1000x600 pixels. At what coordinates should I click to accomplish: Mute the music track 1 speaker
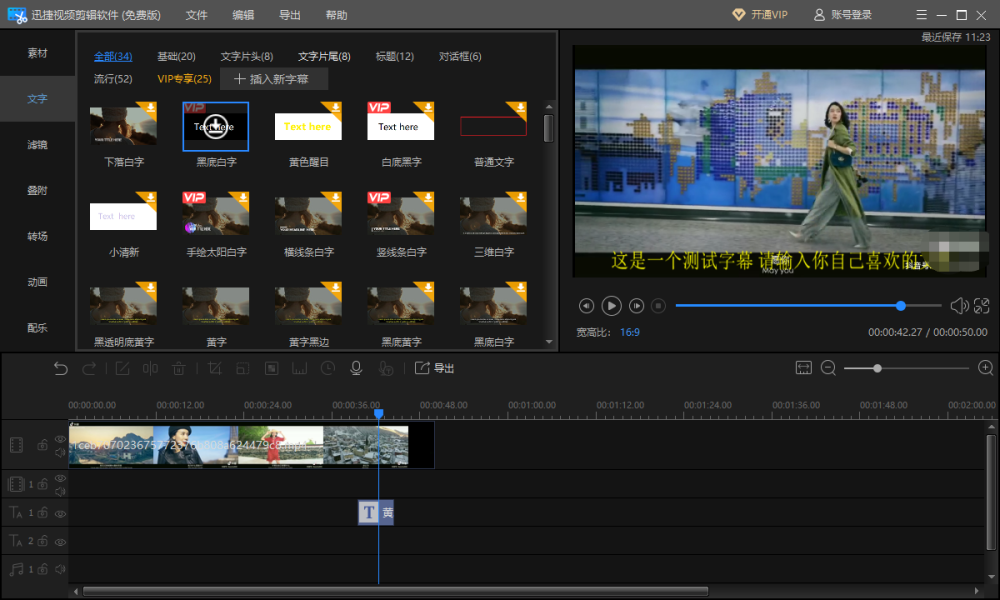pyautogui.click(x=60, y=569)
